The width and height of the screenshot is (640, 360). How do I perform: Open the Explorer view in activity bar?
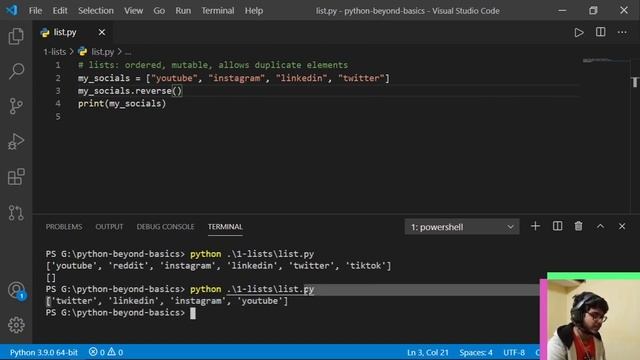pyautogui.click(x=16, y=36)
